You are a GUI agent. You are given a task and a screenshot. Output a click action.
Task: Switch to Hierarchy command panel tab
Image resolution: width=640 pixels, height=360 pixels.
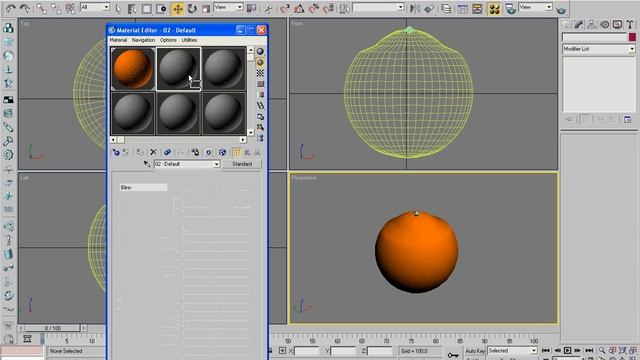point(591,25)
